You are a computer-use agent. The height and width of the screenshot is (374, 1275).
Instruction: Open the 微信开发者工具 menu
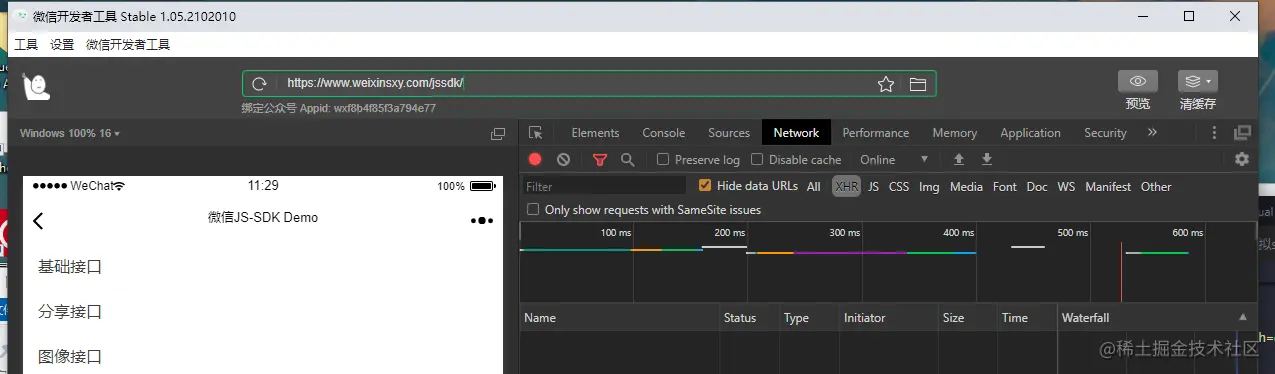128,45
